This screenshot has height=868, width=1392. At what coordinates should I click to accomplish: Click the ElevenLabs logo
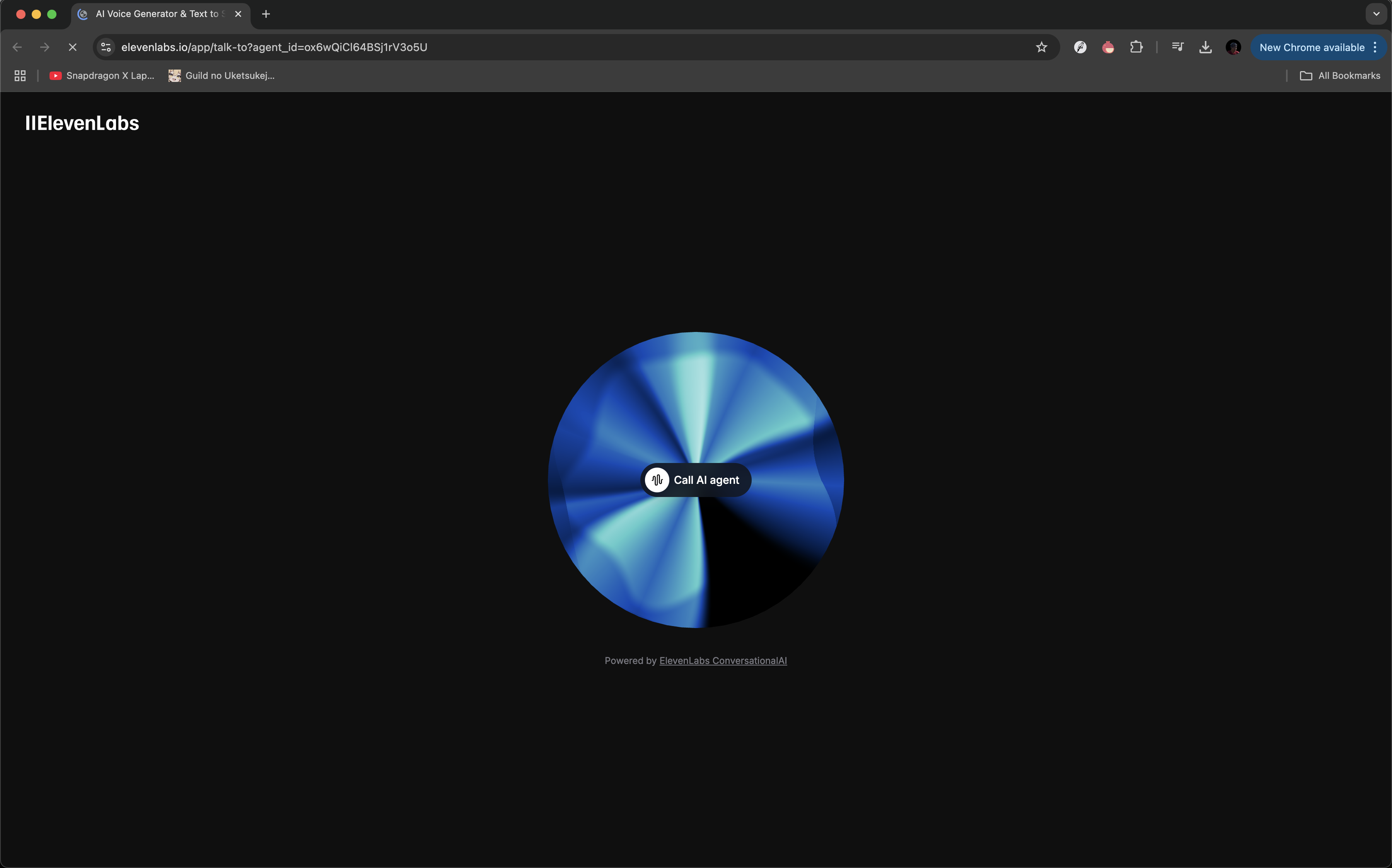(82, 123)
